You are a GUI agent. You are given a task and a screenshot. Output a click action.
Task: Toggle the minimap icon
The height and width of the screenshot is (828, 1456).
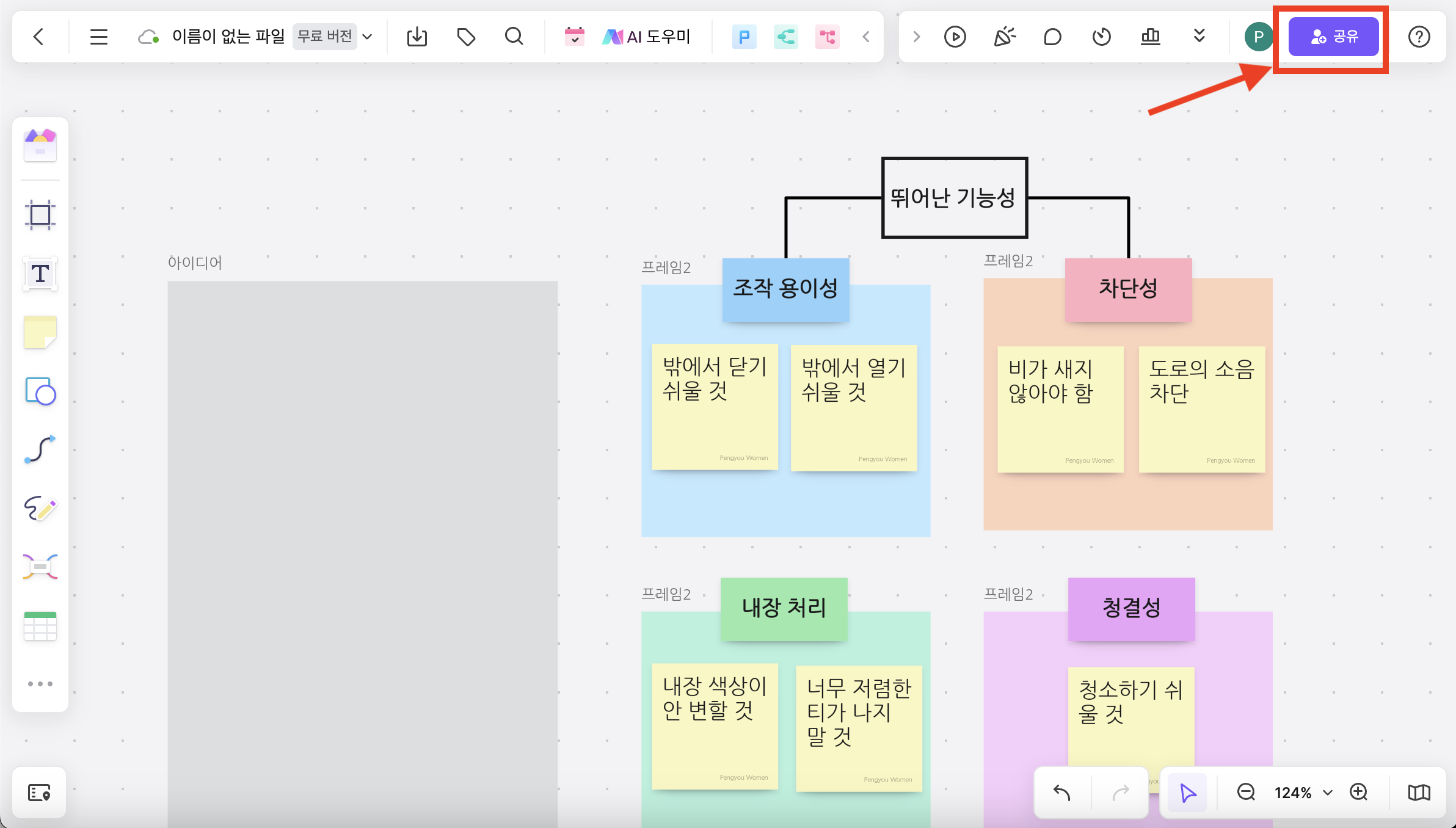[1419, 793]
